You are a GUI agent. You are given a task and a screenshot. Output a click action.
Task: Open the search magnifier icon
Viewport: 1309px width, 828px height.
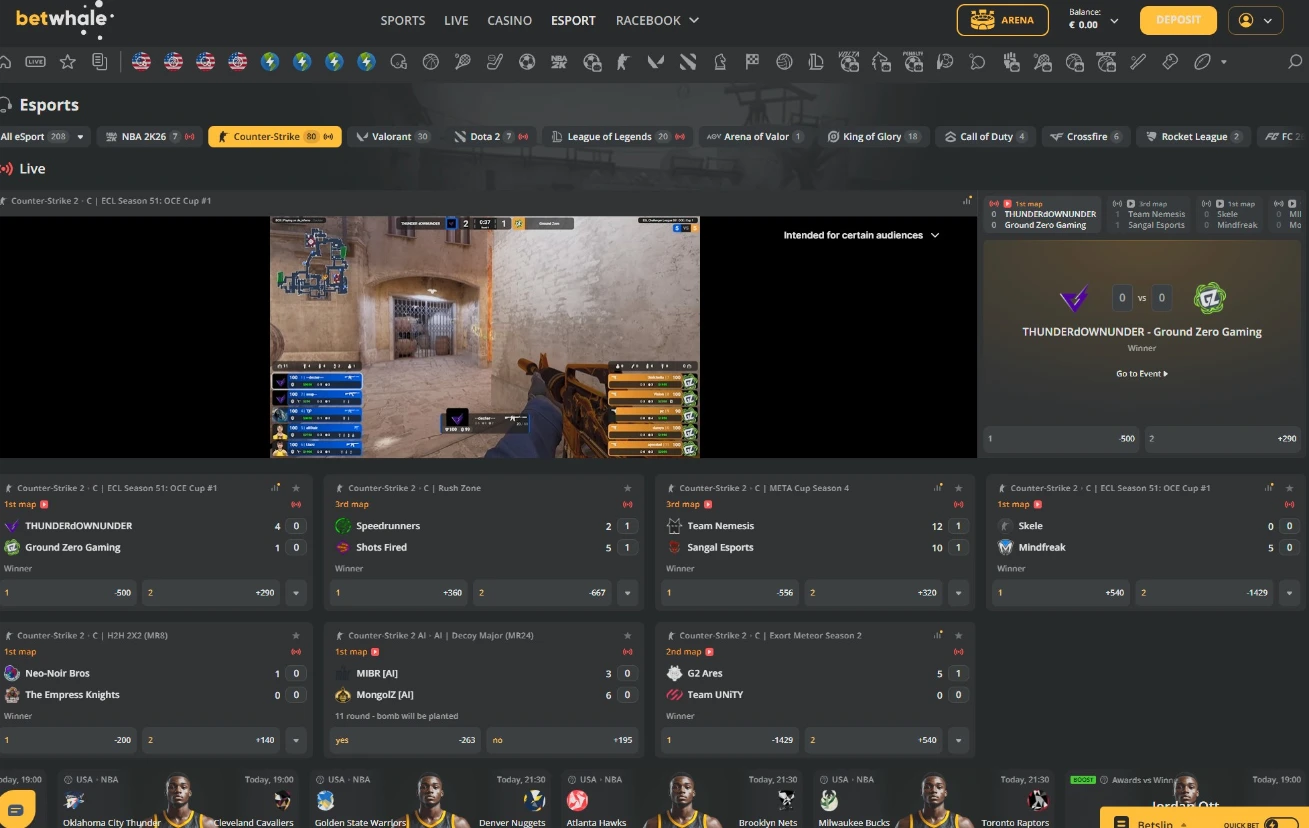[1293, 62]
